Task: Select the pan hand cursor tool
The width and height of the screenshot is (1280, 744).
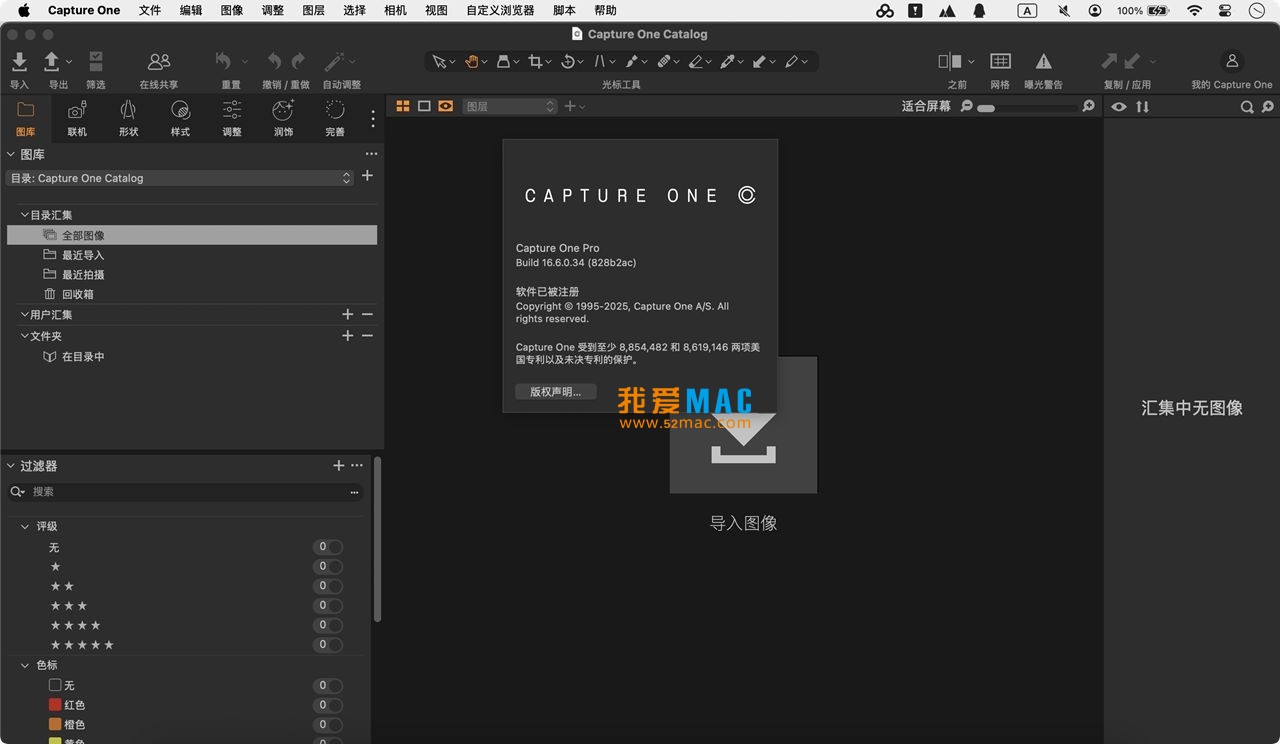Action: tap(471, 62)
